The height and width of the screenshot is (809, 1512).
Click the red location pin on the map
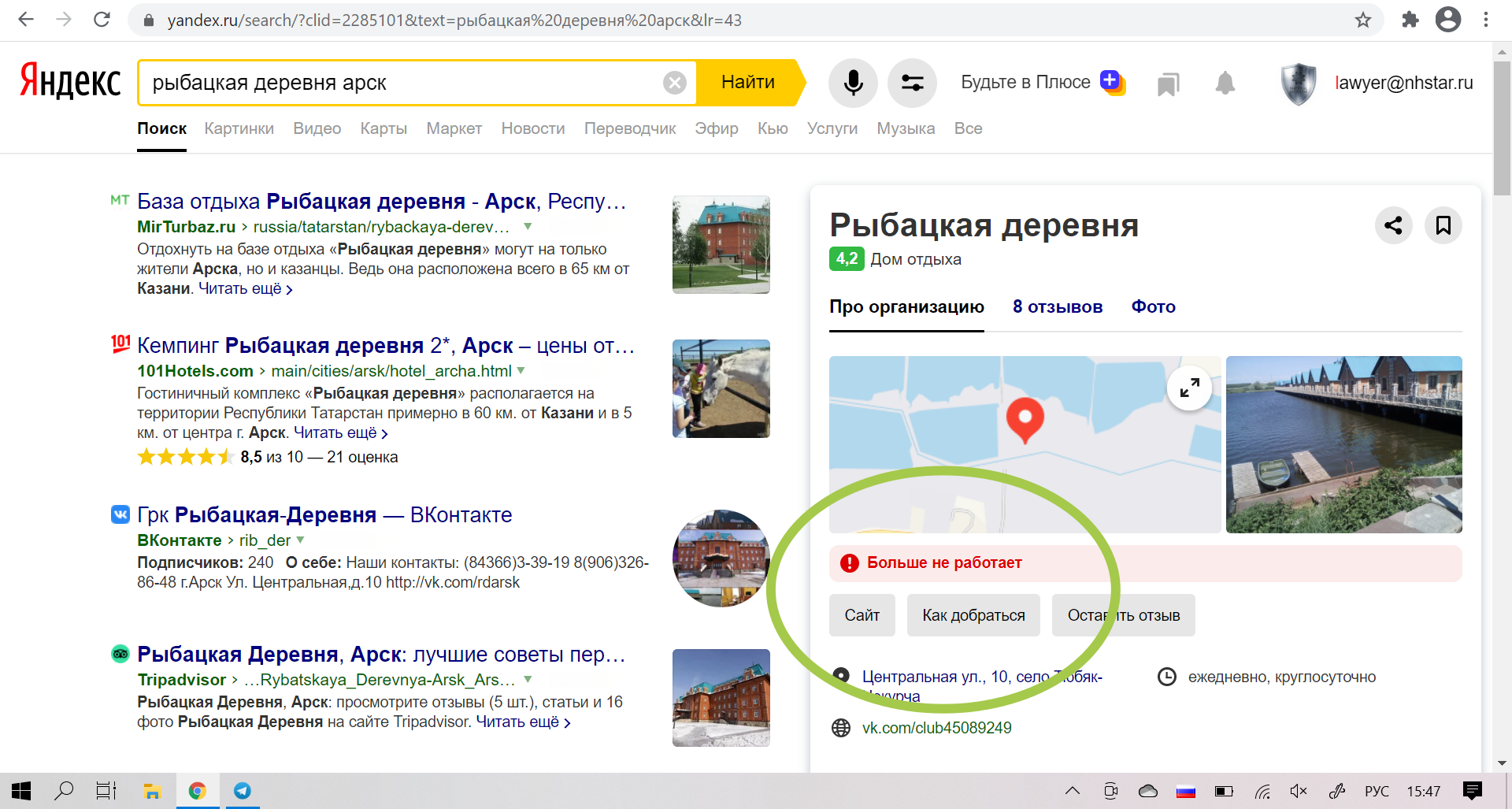1025,420
